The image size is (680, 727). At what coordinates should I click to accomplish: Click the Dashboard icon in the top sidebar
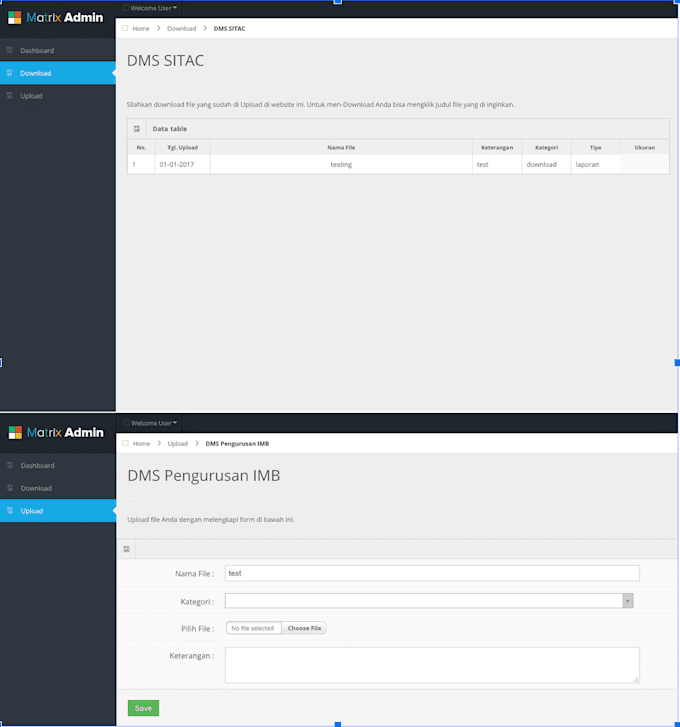[x=9, y=50]
